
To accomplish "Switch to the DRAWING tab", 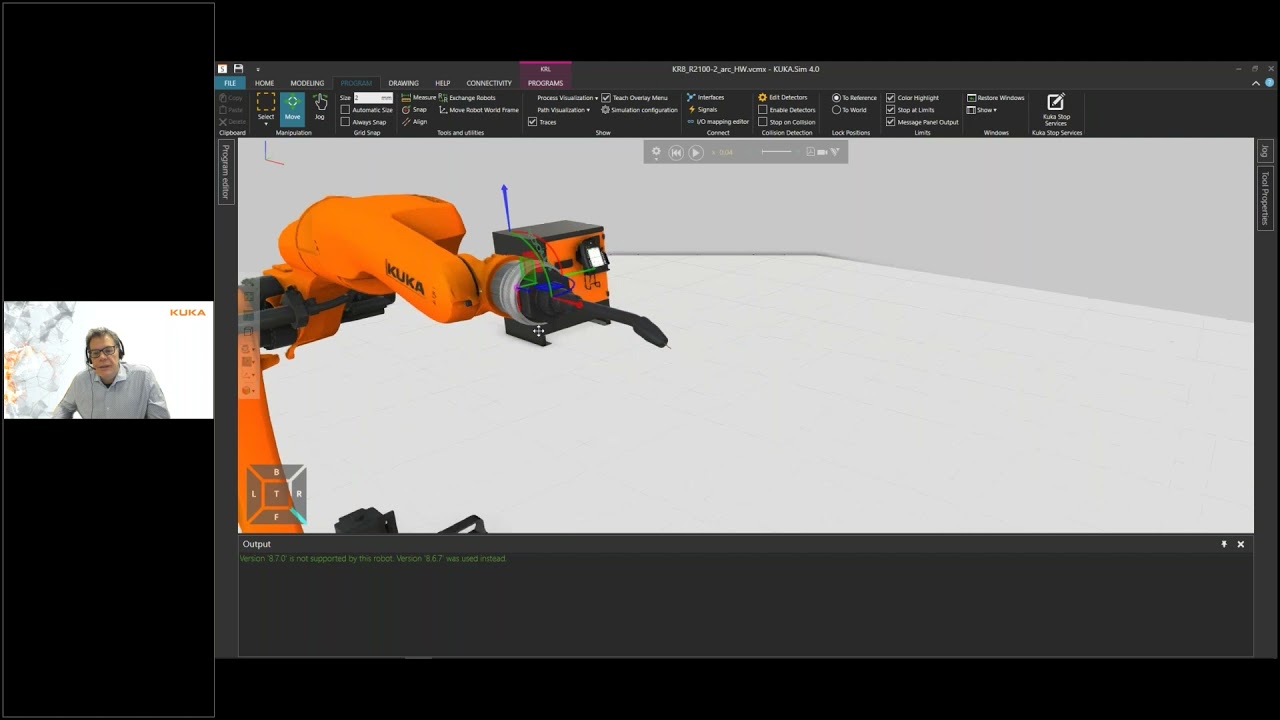I will [403, 83].
